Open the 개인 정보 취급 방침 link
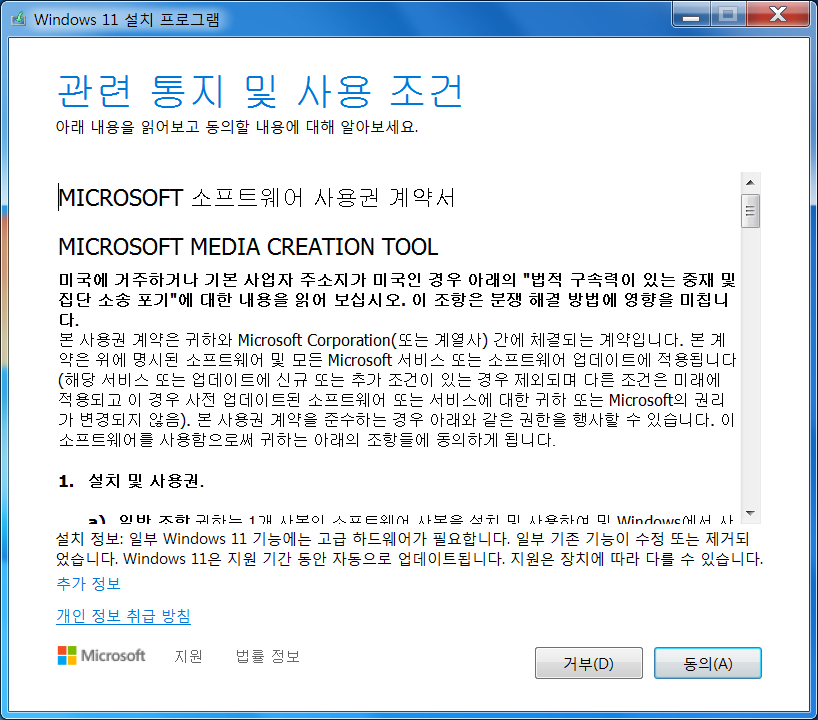The width and height of the screenshot is (818, 720). coord(123,616)
